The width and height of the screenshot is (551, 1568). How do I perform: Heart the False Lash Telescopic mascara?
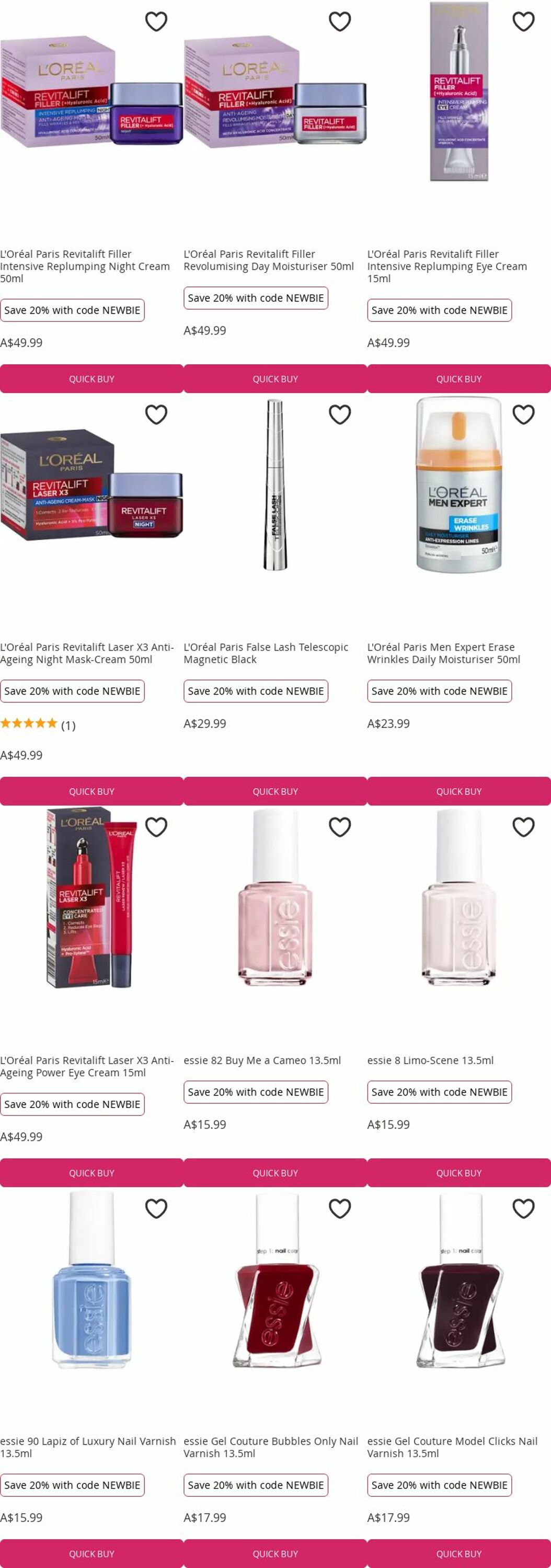pyautogui.click(x=340, y=414)
